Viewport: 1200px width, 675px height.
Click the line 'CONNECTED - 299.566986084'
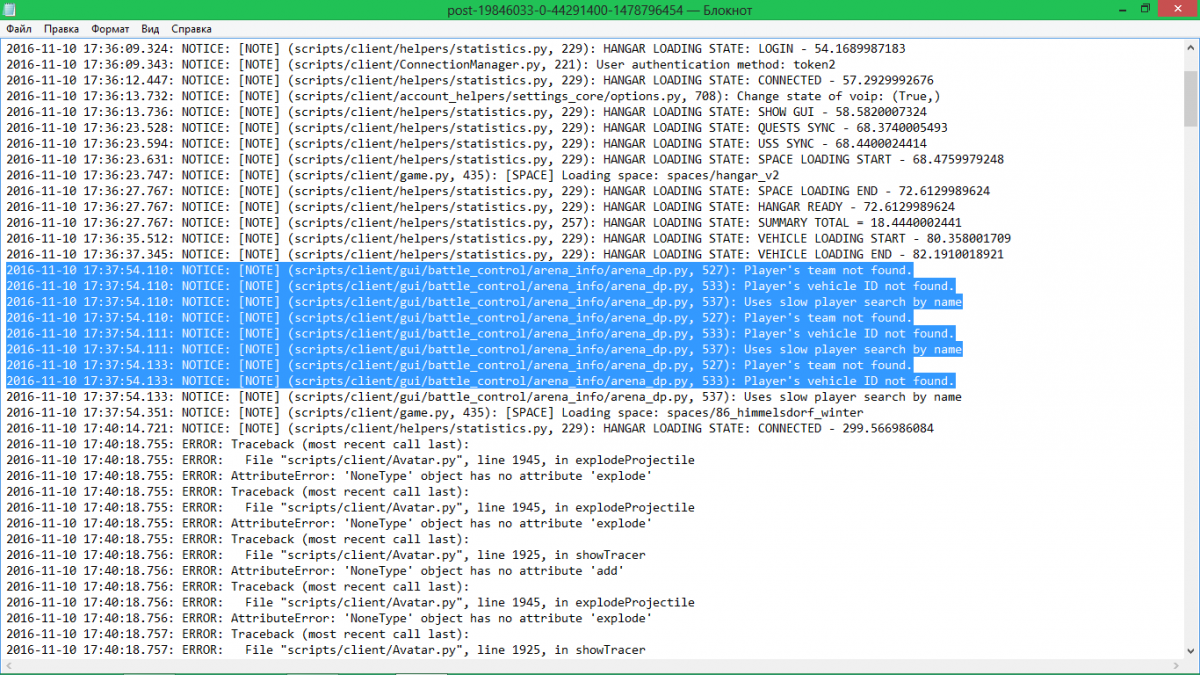pos(470,428)
